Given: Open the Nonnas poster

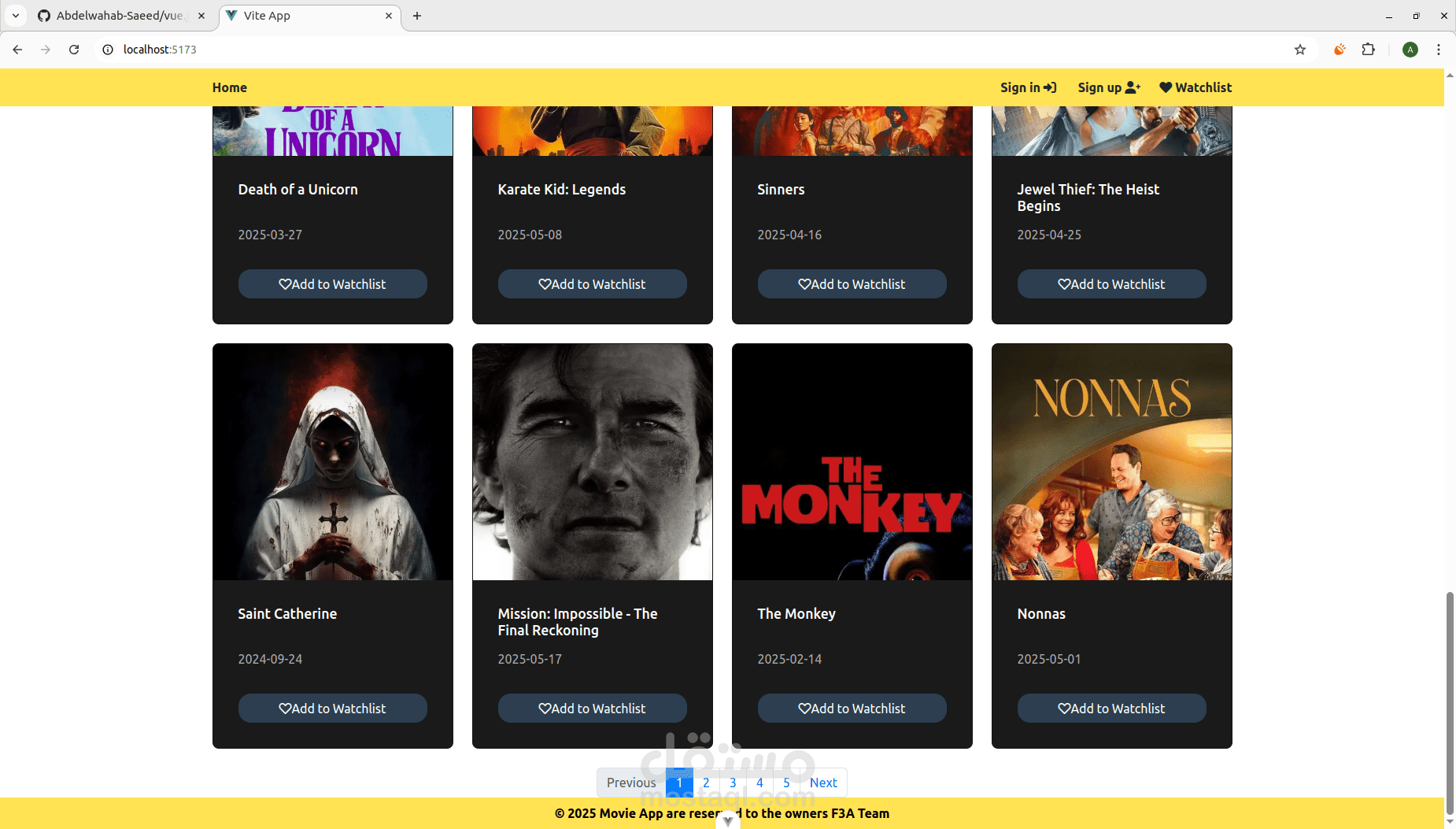Looking at the screenshot, I should pyautogui.click(x=1112, y=462).
